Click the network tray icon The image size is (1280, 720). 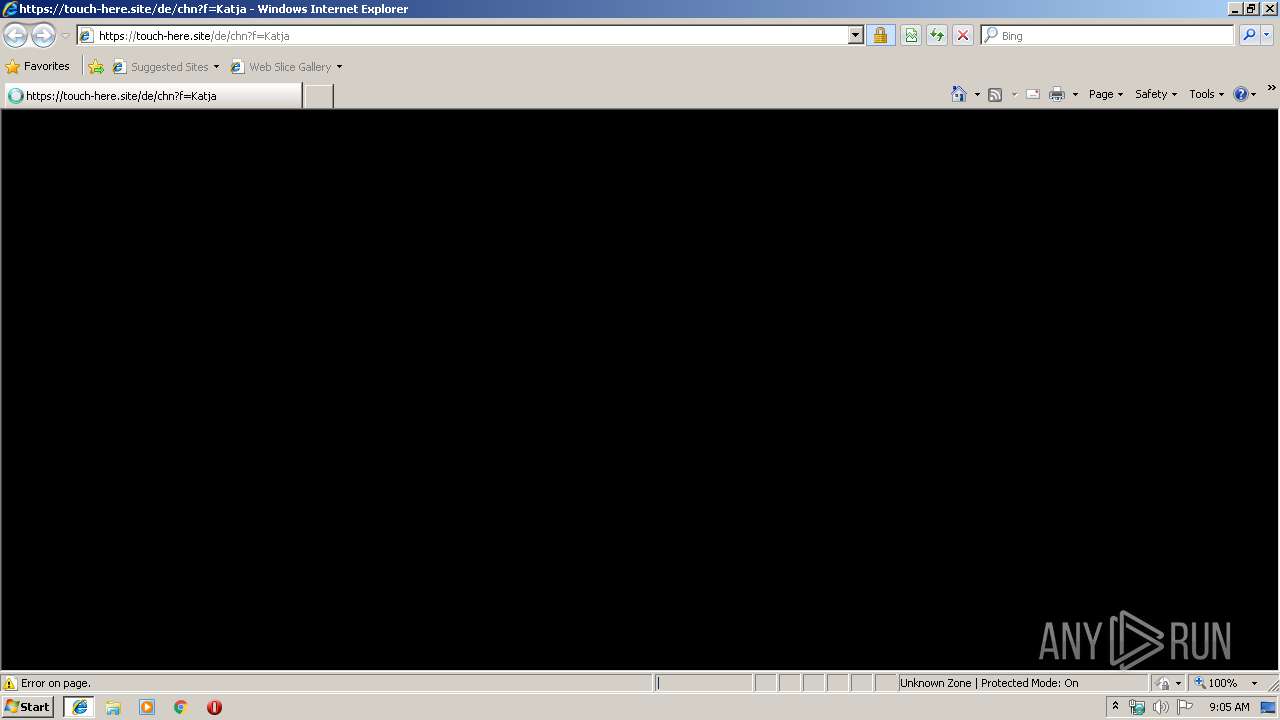(x=1137, y=707)
